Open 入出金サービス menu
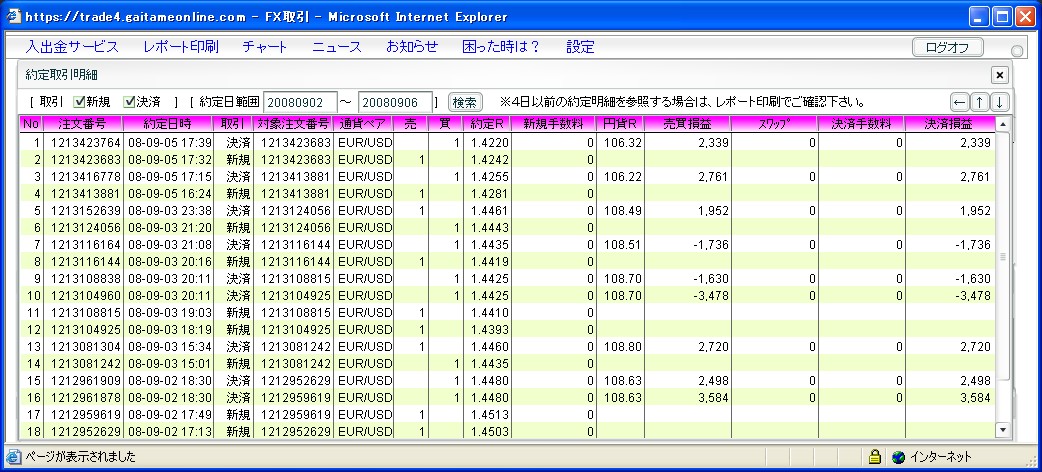Viewport: 1042px width, 472px height. coord(72,47)
